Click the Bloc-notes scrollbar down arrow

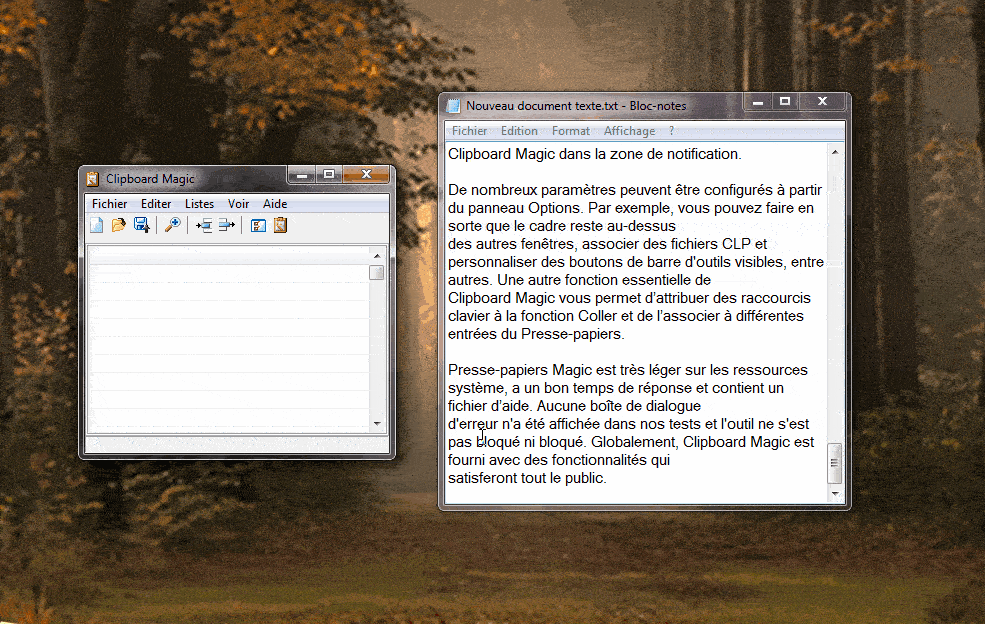click(x=835, y=492)
